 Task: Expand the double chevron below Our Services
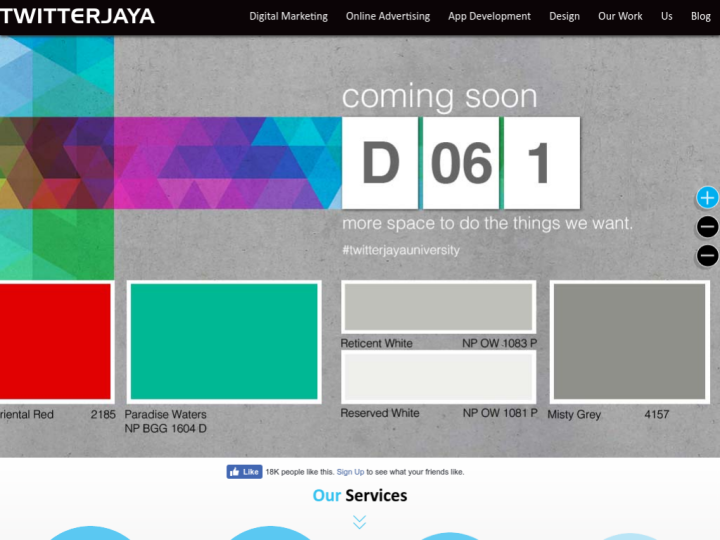(x=359, y=522)
